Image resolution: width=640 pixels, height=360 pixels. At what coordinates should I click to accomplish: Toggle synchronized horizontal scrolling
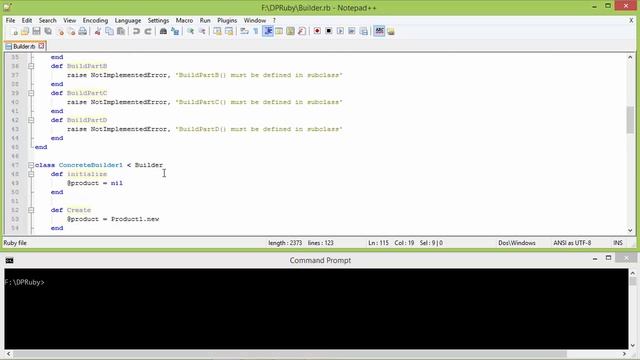(229, 31)
